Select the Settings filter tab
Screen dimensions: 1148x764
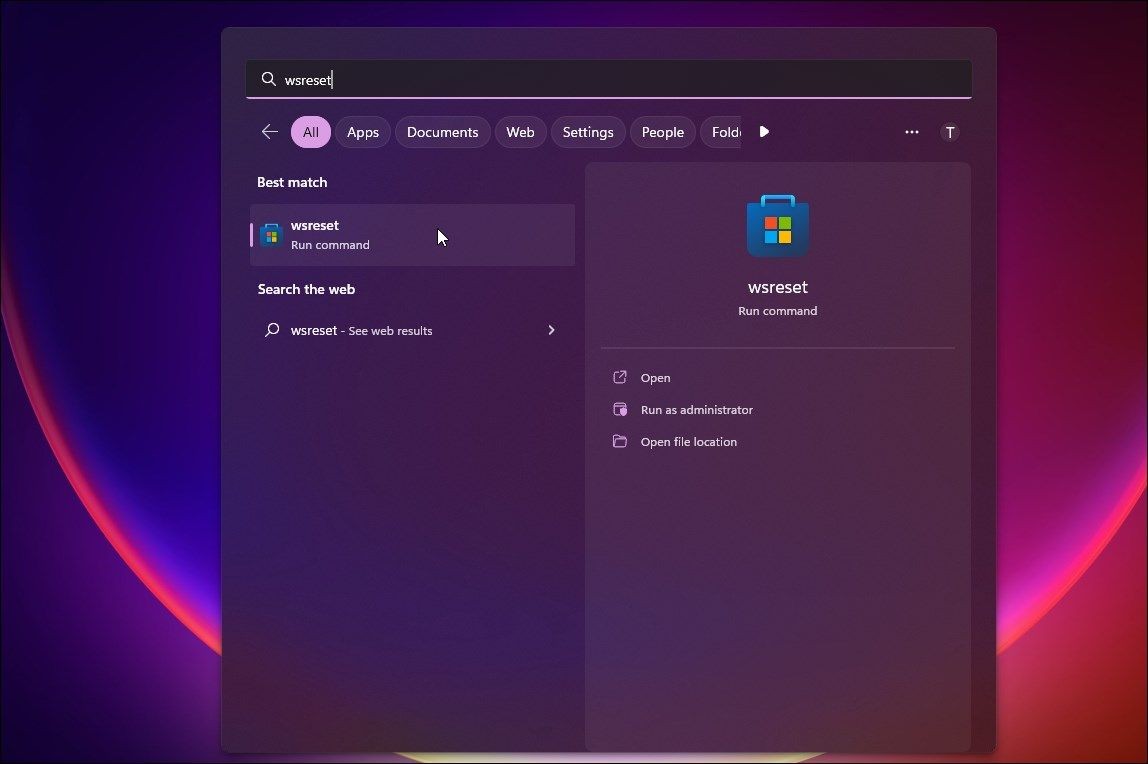click(588, 132)
